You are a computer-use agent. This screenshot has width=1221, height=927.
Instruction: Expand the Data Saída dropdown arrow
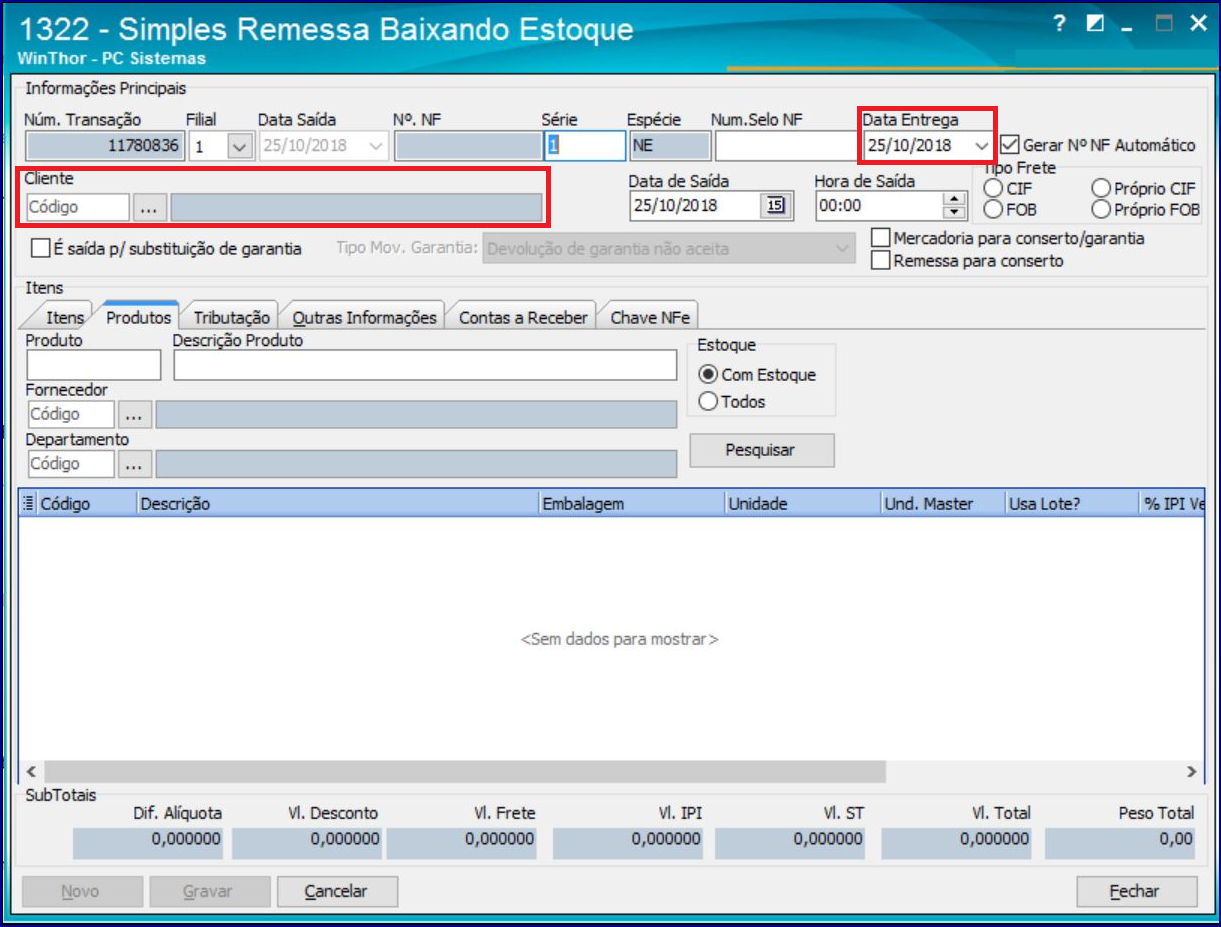coord(376,146)
